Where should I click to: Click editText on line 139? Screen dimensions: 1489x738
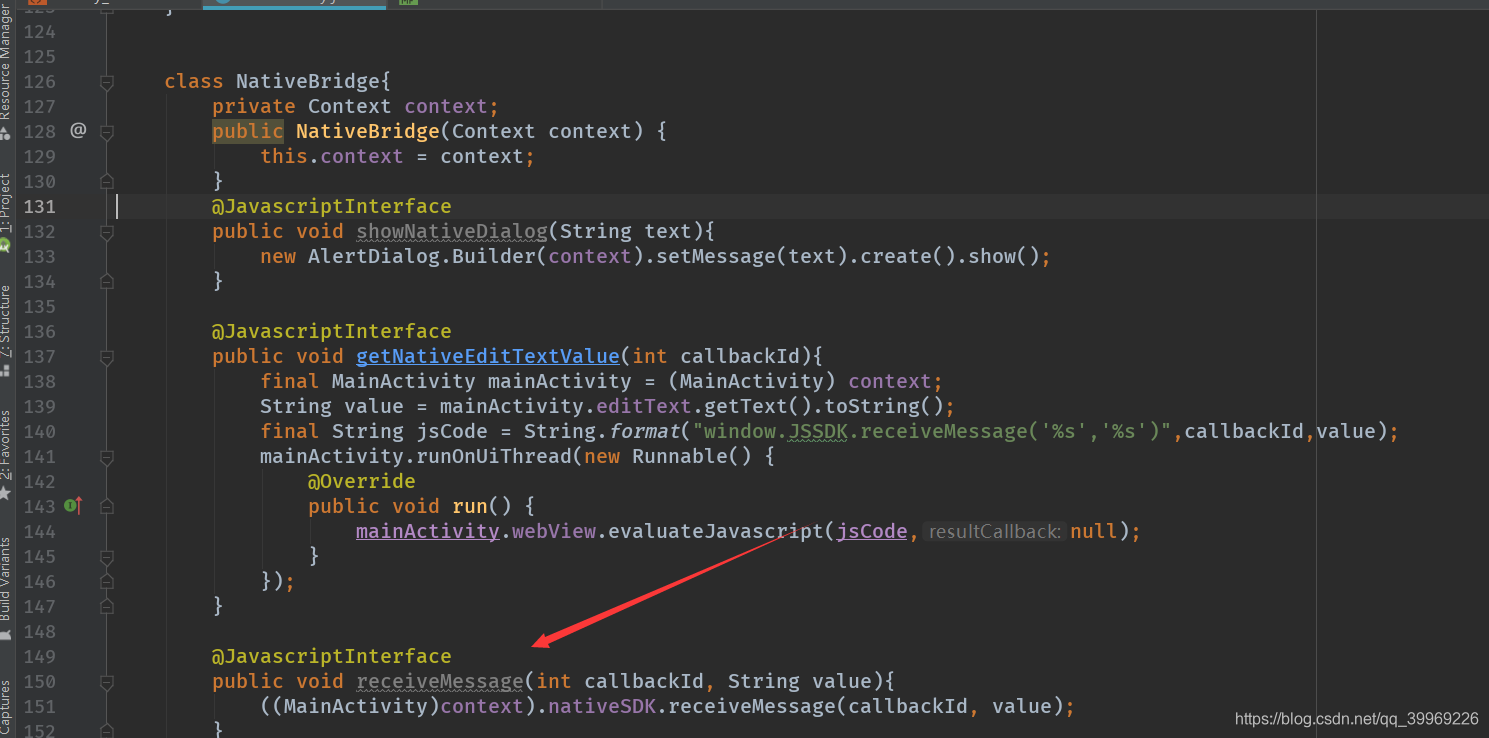pyautogui.click(x=644, y=406)
